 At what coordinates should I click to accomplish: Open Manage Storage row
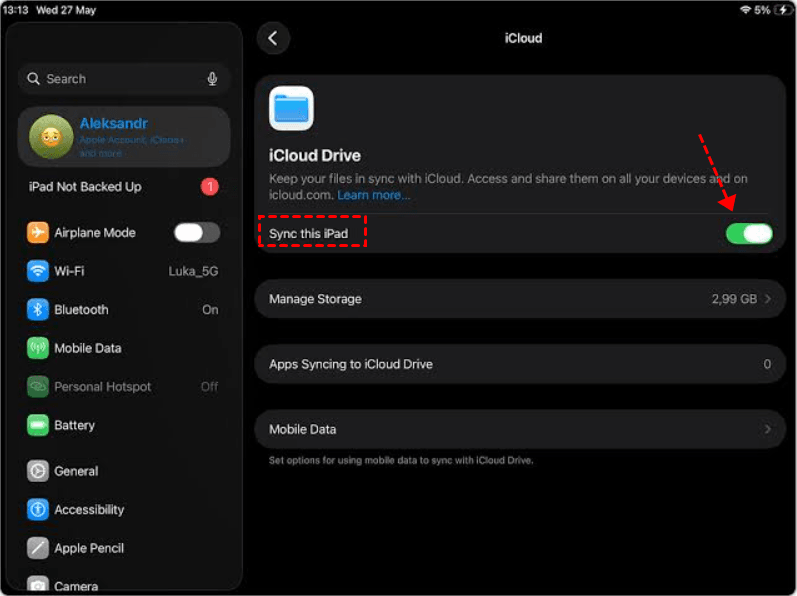(520, 299)
